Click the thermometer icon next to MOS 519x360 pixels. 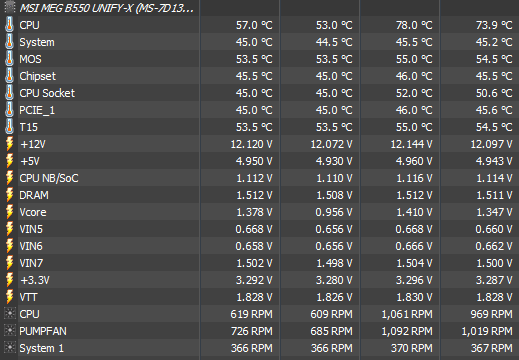coord(10,59)
